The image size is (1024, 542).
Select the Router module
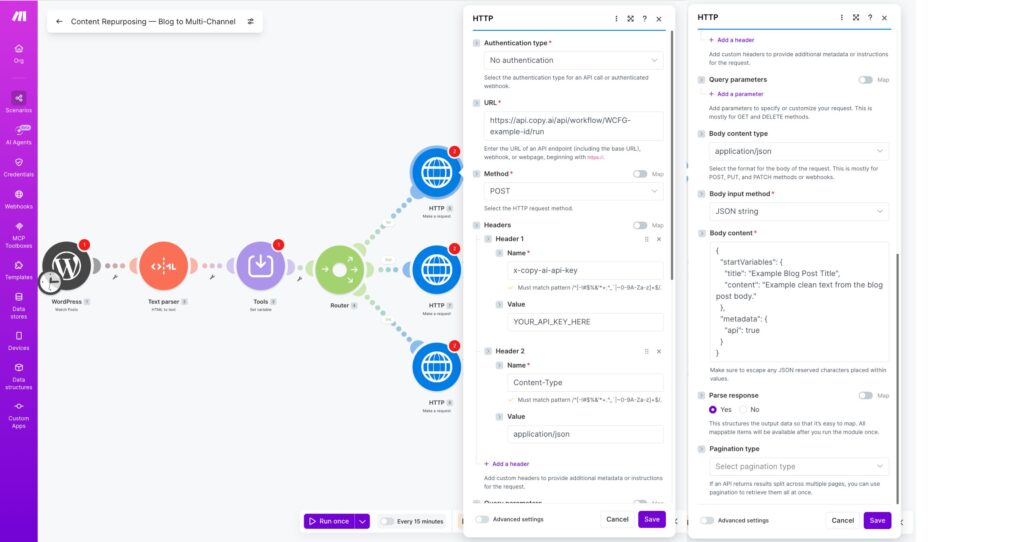click(x=340, y=270)
